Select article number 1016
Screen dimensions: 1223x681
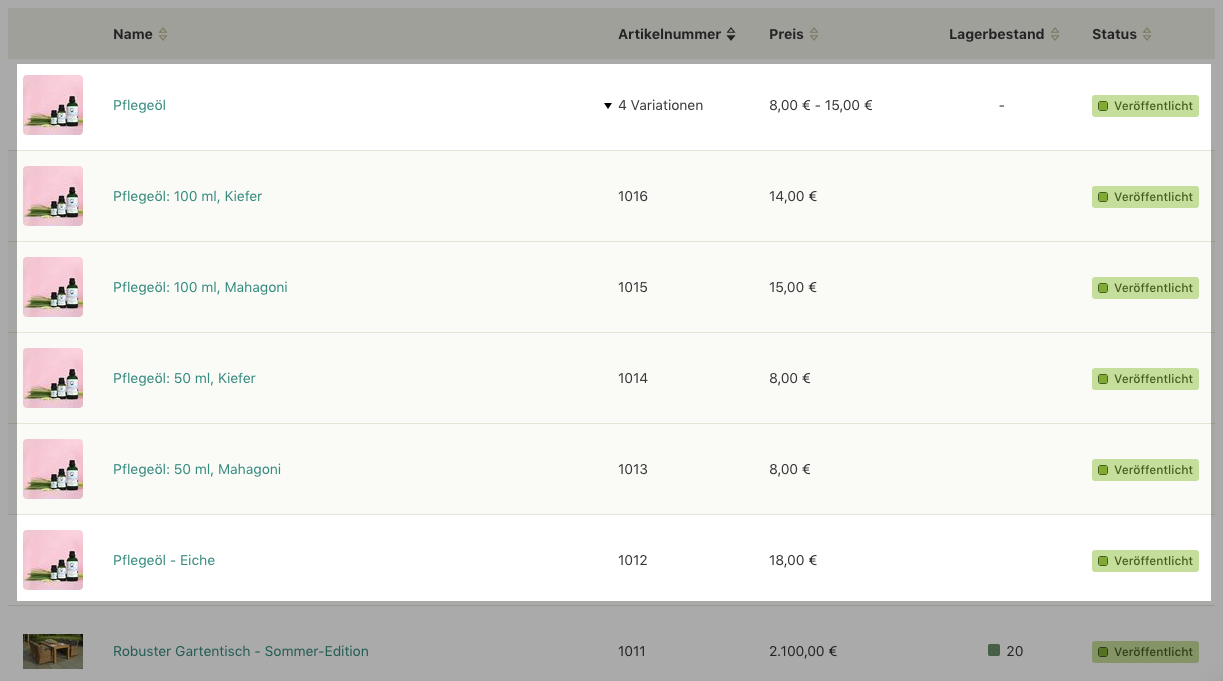(633, 196)
